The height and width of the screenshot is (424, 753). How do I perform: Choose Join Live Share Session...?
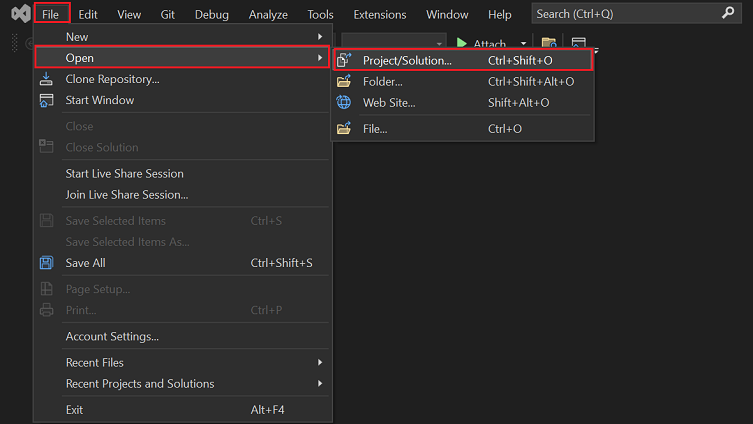182,194
